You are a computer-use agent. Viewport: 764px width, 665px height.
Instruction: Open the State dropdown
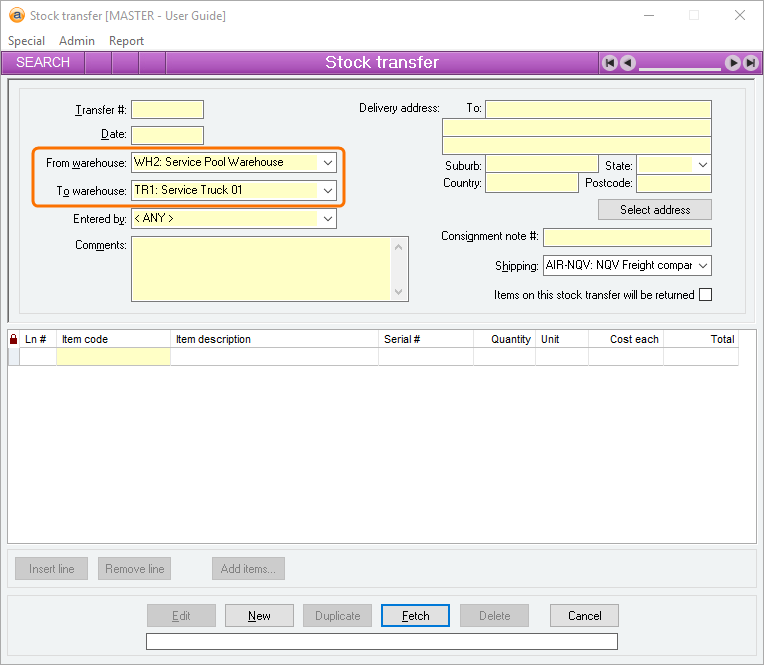pyautogui.click(x=703, y=165)
